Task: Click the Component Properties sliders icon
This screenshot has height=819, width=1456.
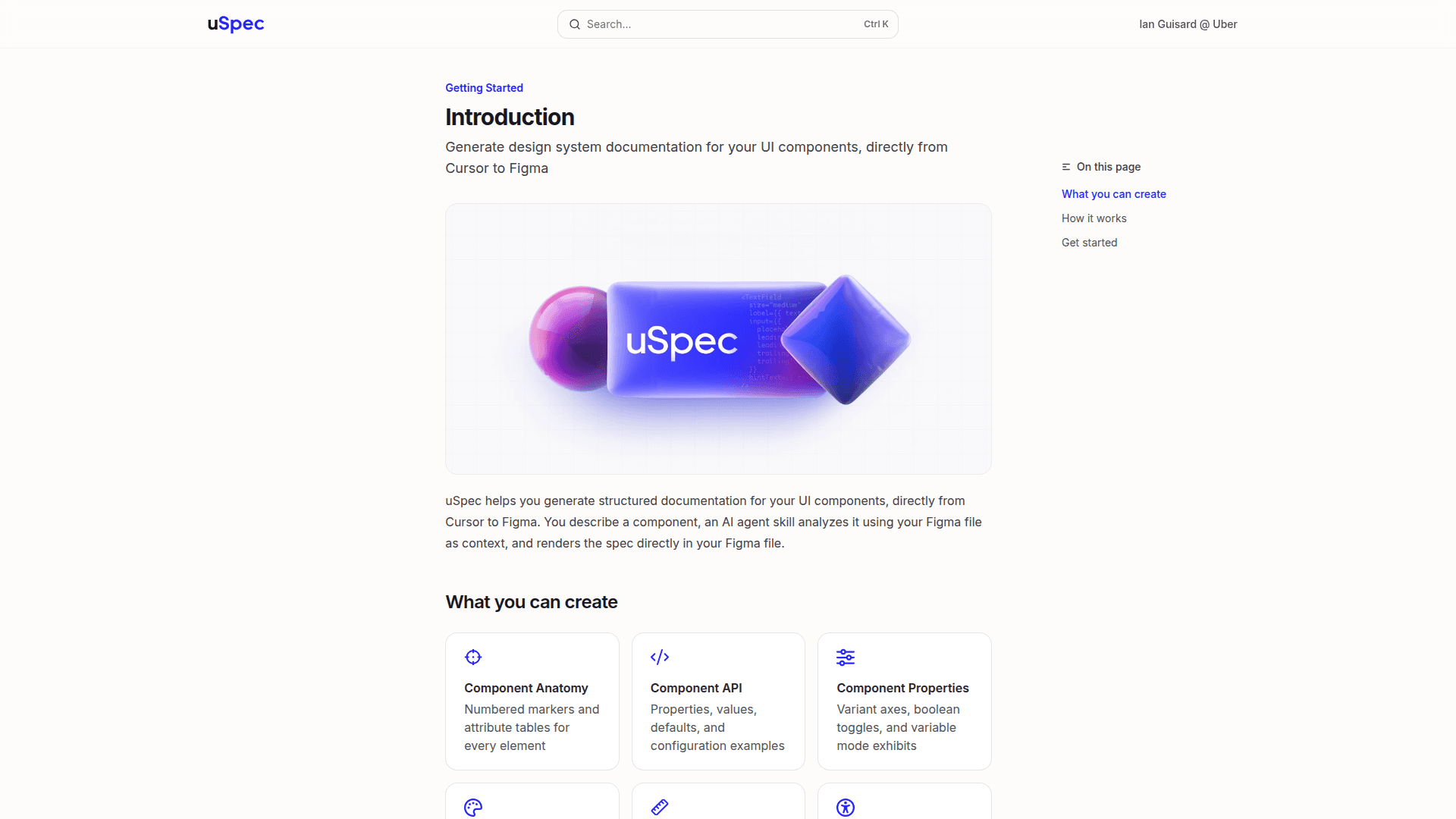Action: coord(845,657)
